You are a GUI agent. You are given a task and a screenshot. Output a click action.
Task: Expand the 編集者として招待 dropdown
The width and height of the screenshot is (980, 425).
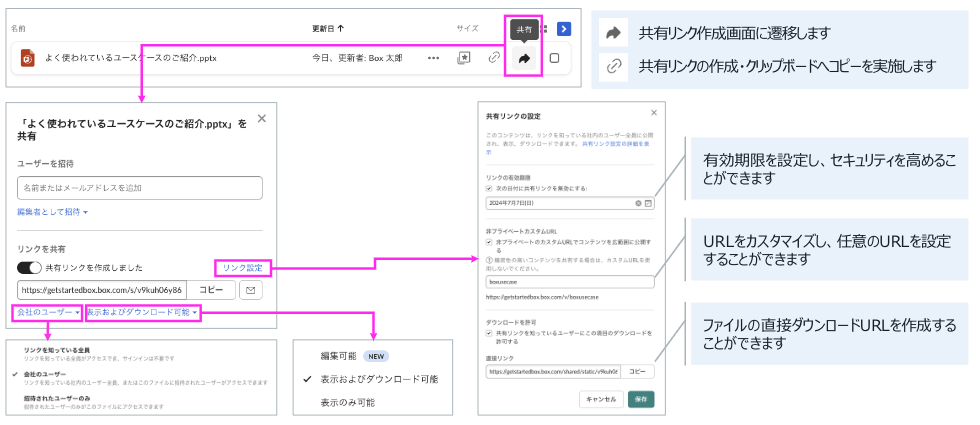pyautogui.click(x=52, y=212)
